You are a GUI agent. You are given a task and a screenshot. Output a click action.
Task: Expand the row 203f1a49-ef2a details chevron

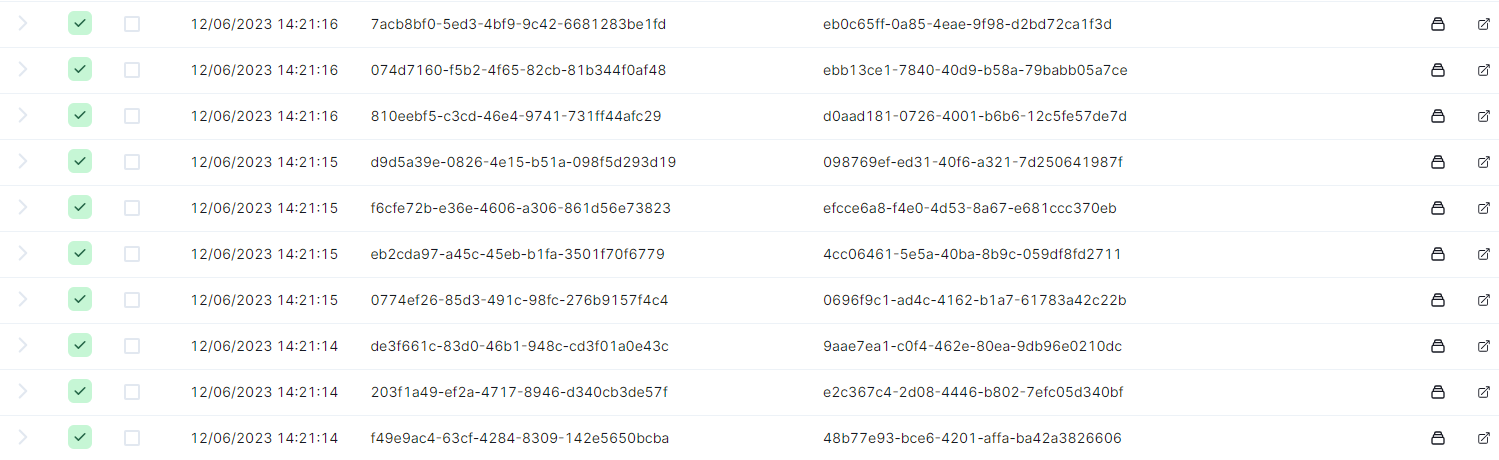coord(23,392)
